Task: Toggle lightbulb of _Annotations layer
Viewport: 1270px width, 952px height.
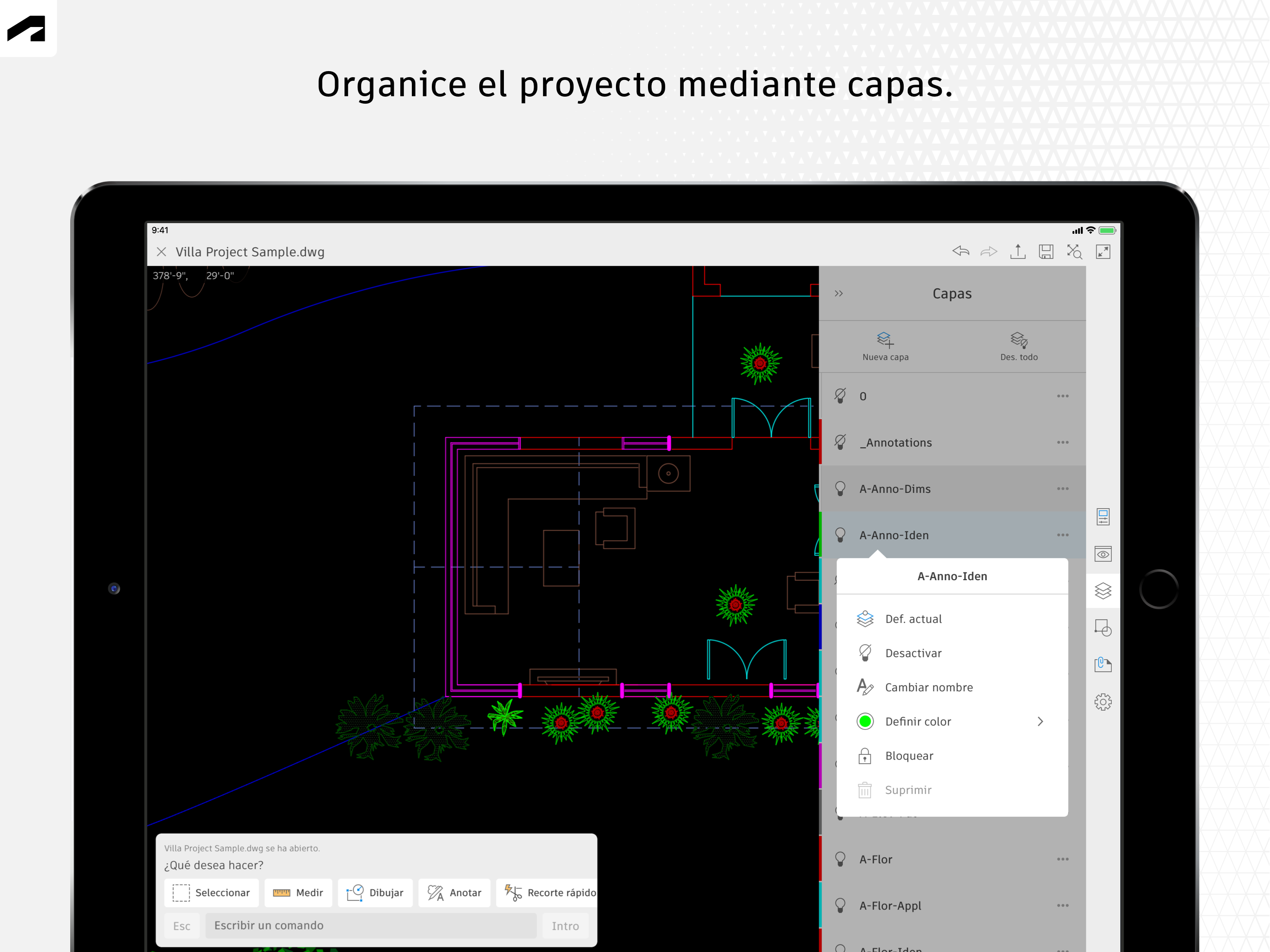Action: (x=840, y=442)
